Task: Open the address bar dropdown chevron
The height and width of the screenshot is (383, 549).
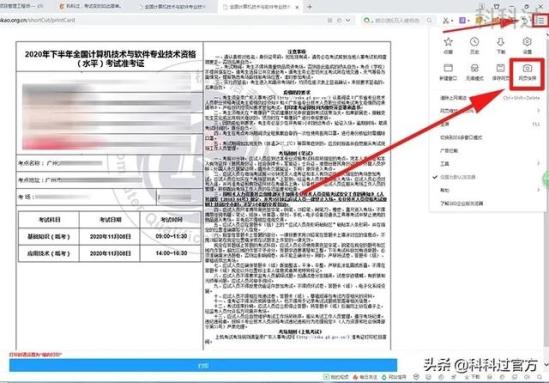Action: pyautogui.click(x=348, y=20)
